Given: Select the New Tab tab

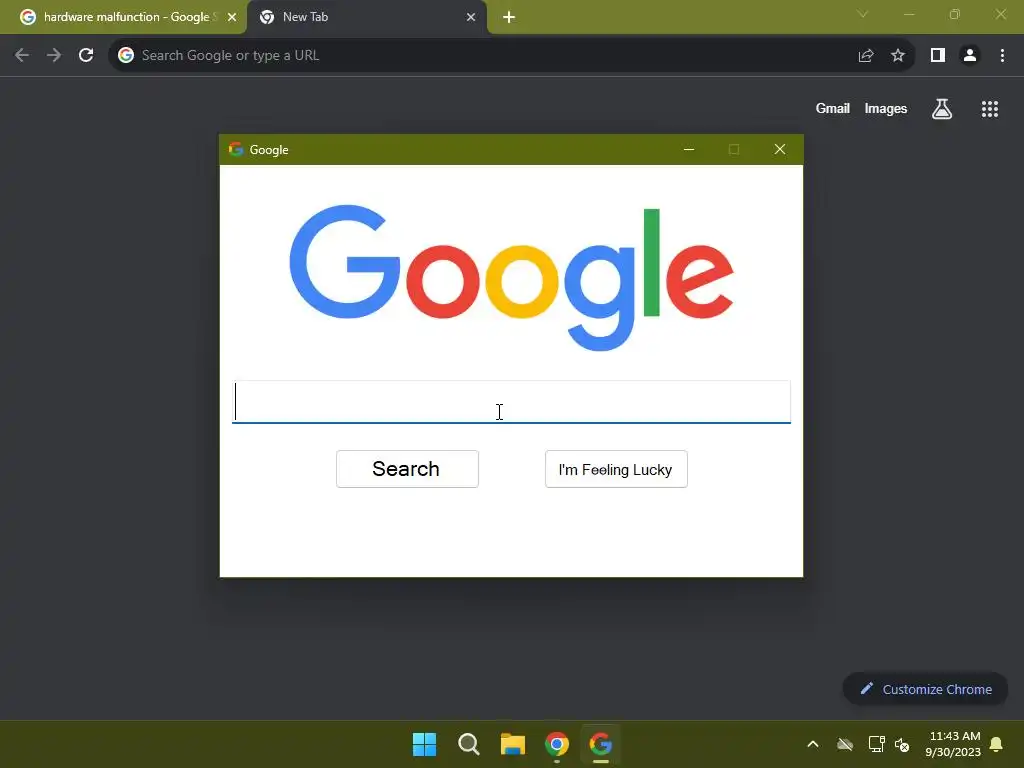Looking at the screenshot, I should 367,18.
